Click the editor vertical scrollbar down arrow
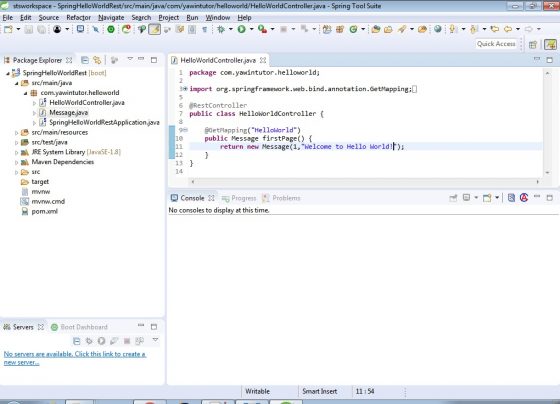The height and width of the screenshot is (404, 560). coord(548,173)
